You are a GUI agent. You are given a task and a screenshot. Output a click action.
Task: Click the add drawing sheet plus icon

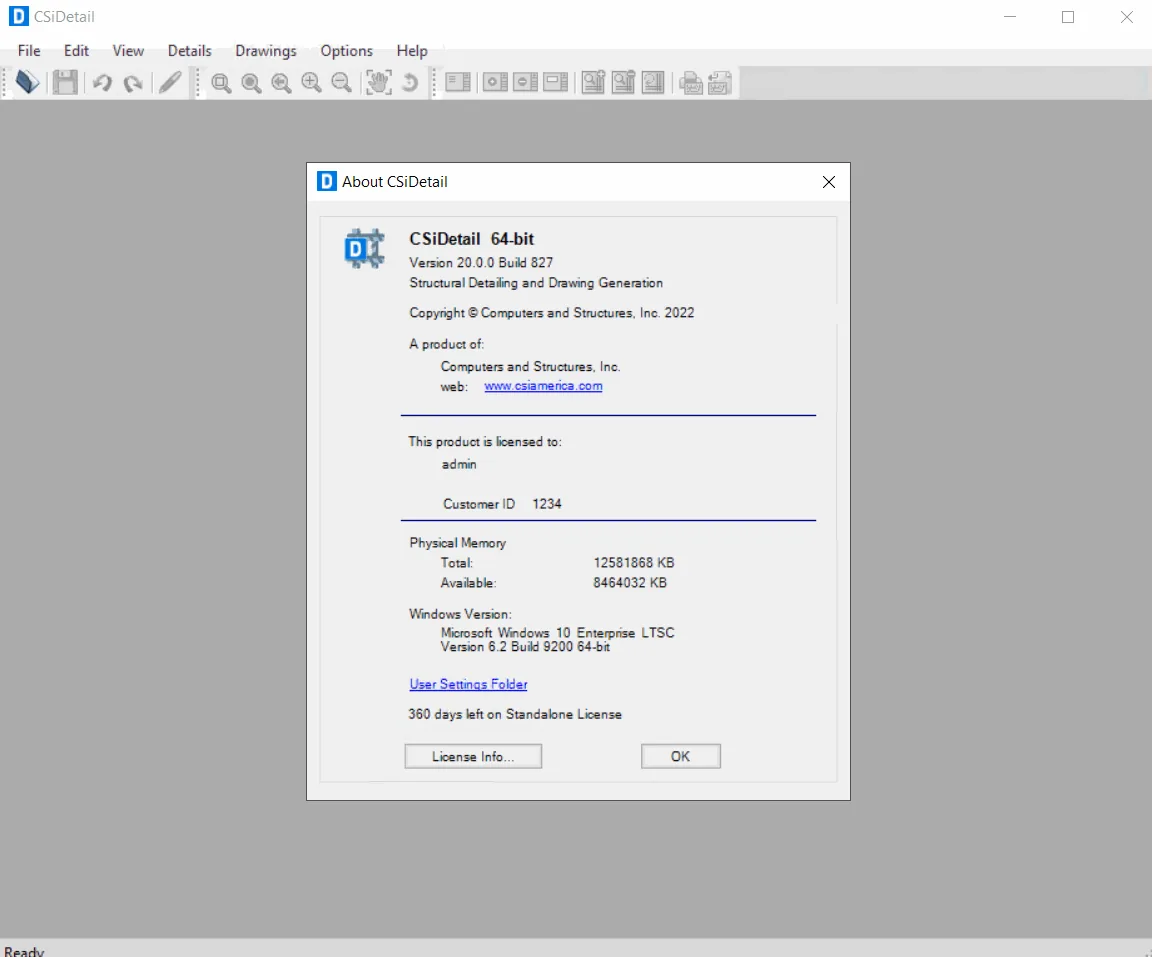pyautogui.click(x=494, y=82)
